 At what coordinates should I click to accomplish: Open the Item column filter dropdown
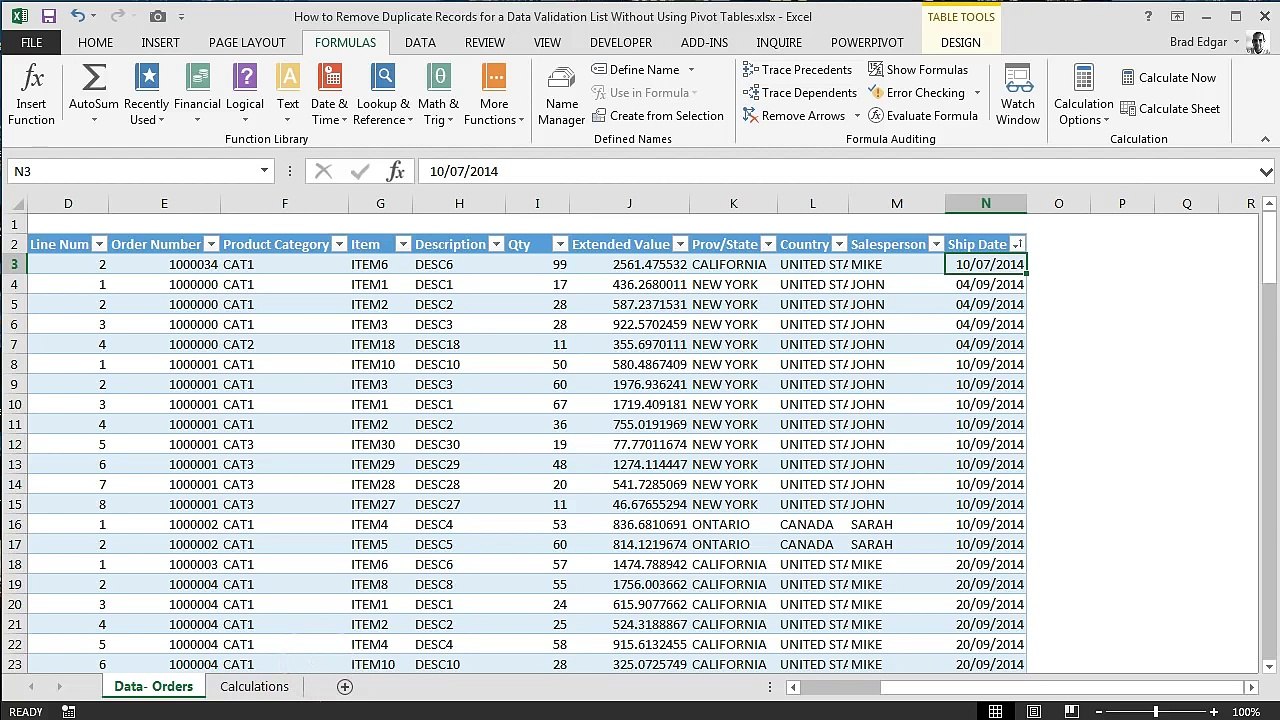pyautogui.click(x=403, y=244)
